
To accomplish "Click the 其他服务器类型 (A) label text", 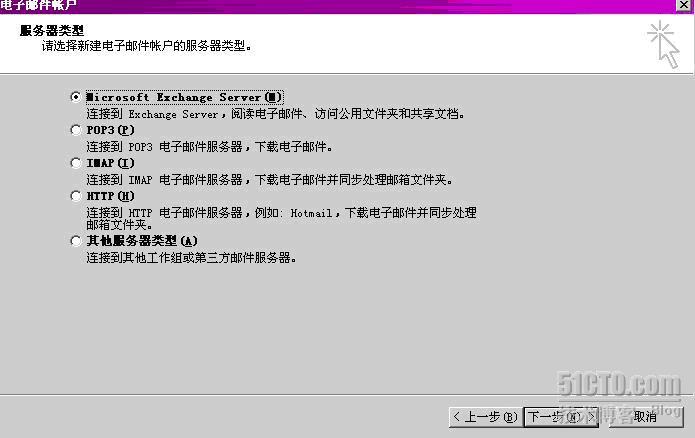I will click(x=142, y=241).
